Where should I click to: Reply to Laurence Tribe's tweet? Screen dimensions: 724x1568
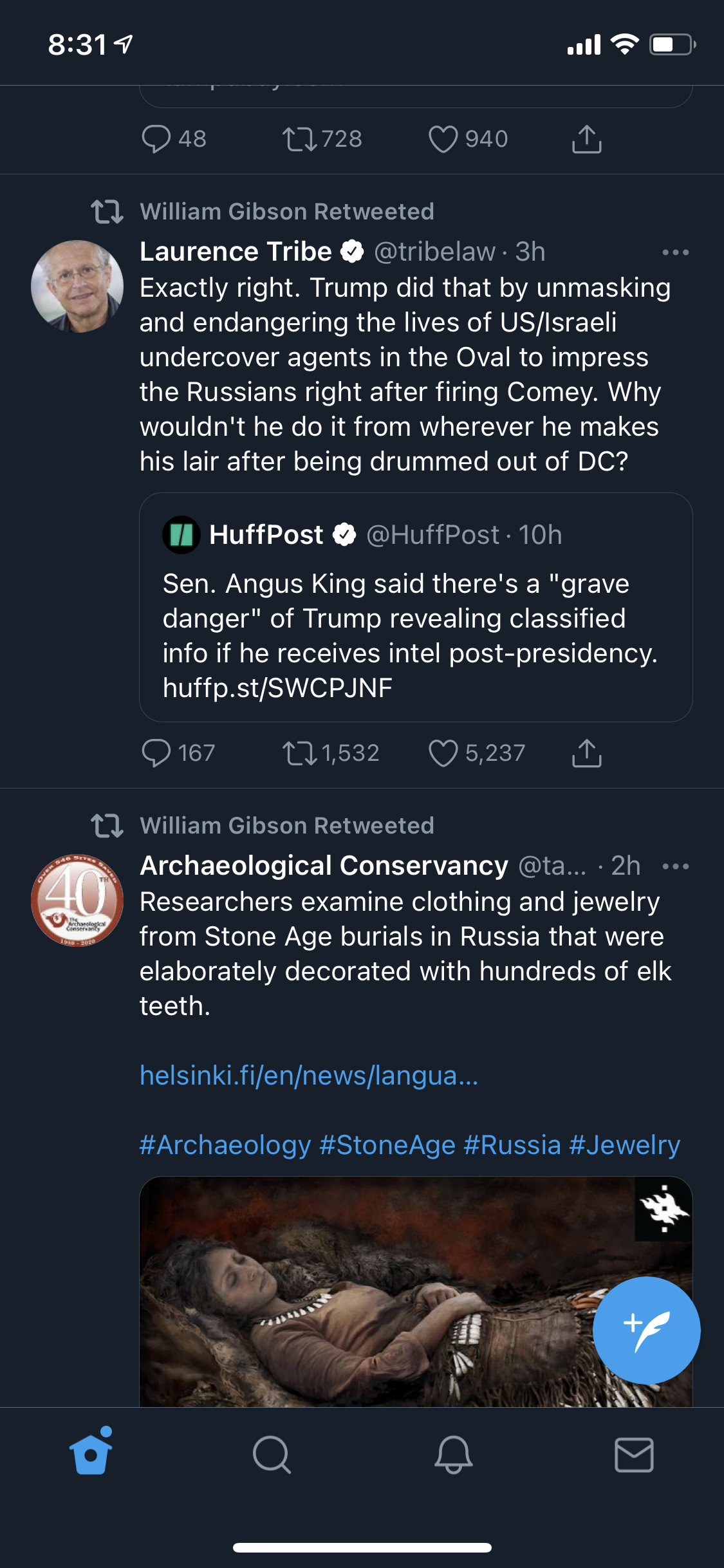click(156, 753)
